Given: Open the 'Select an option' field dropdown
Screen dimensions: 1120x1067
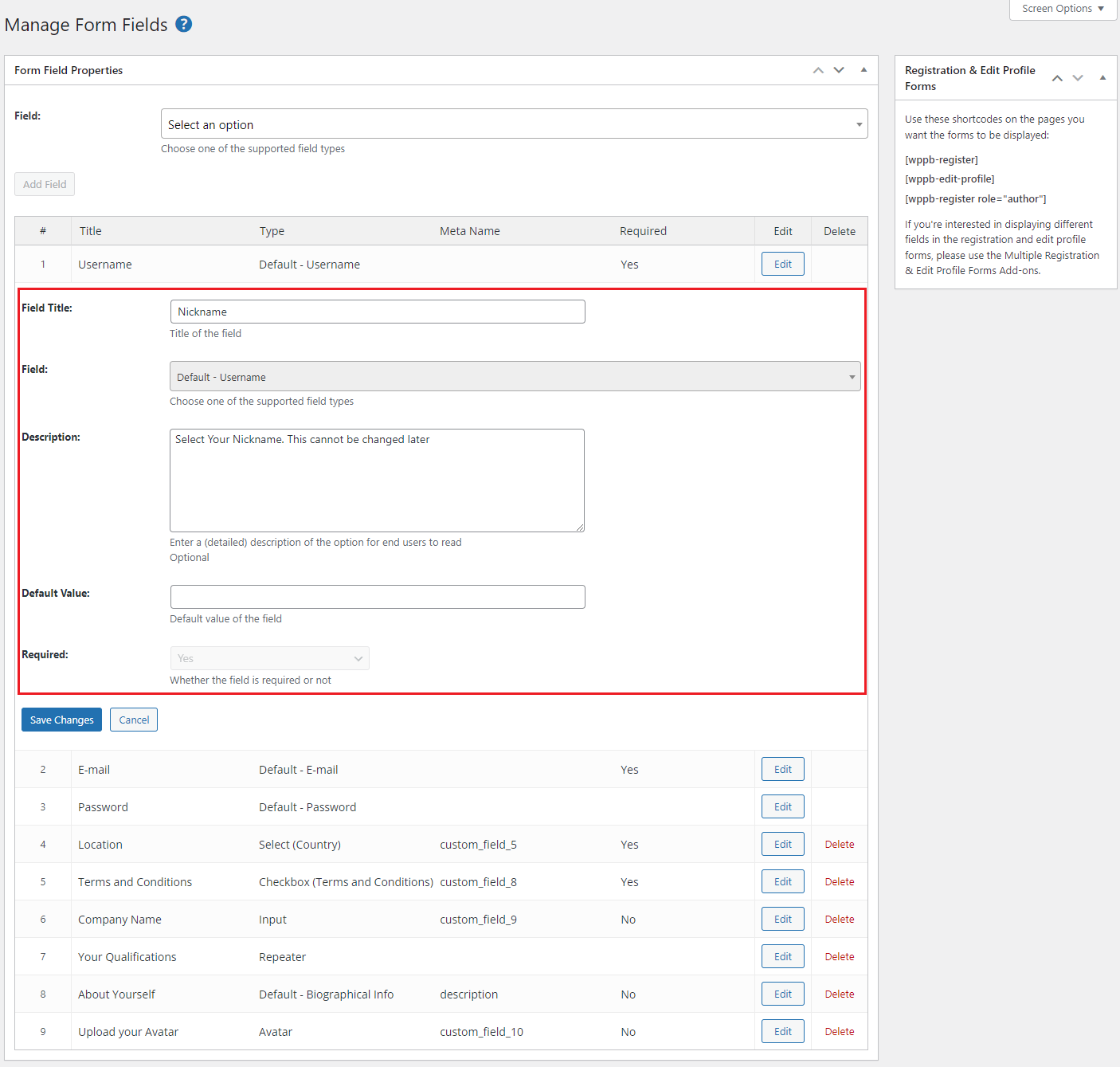Looking at the screenshot, I should pos(514,124).
